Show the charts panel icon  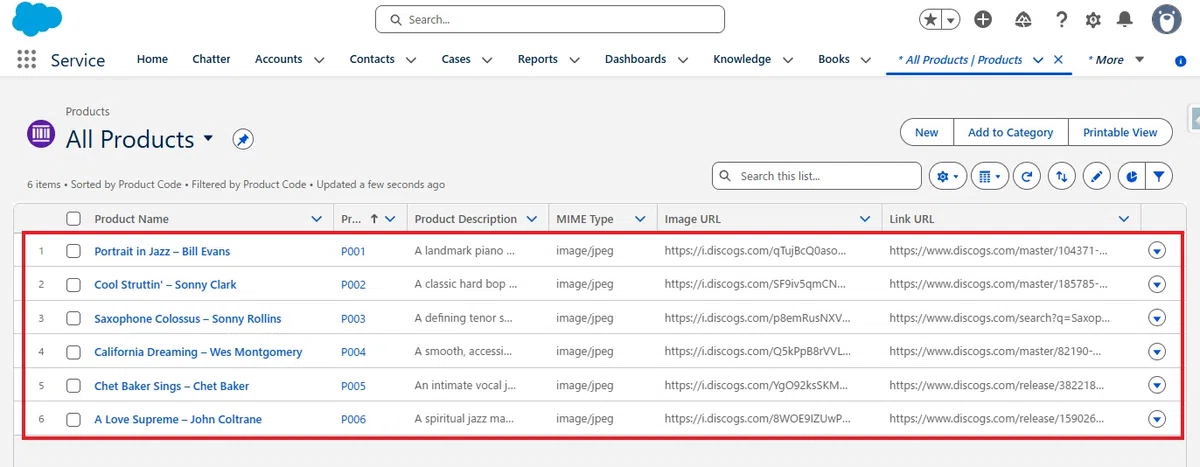tap(1131, 176)
